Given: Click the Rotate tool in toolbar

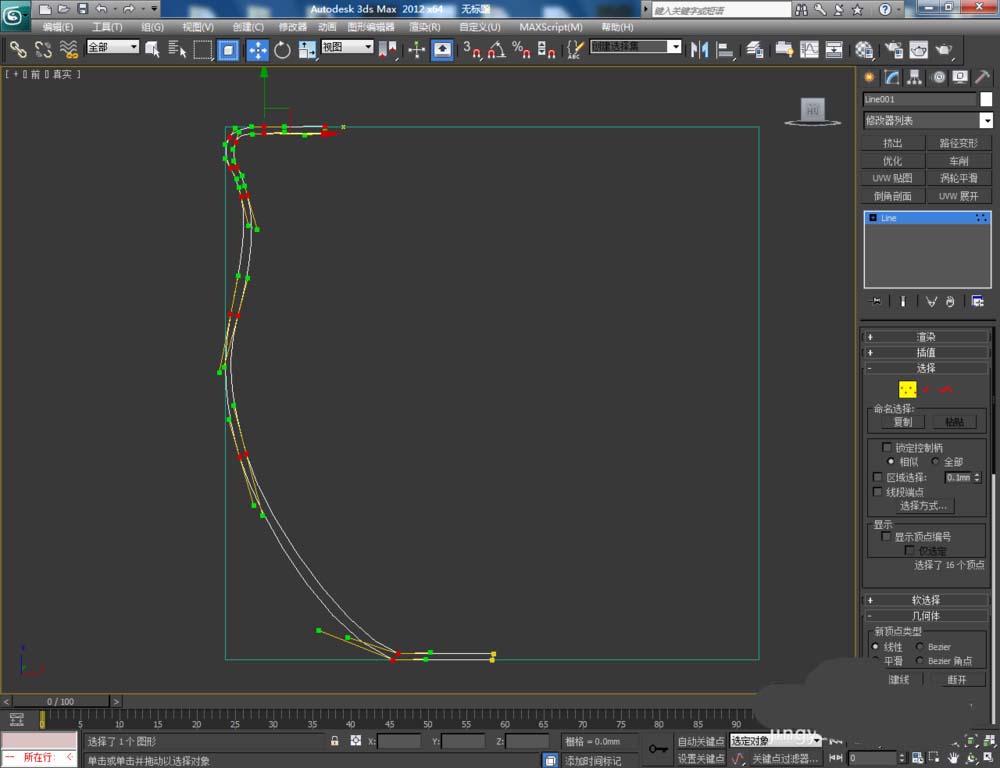Looking at the screenshot, I should click(x=282, y=49).
